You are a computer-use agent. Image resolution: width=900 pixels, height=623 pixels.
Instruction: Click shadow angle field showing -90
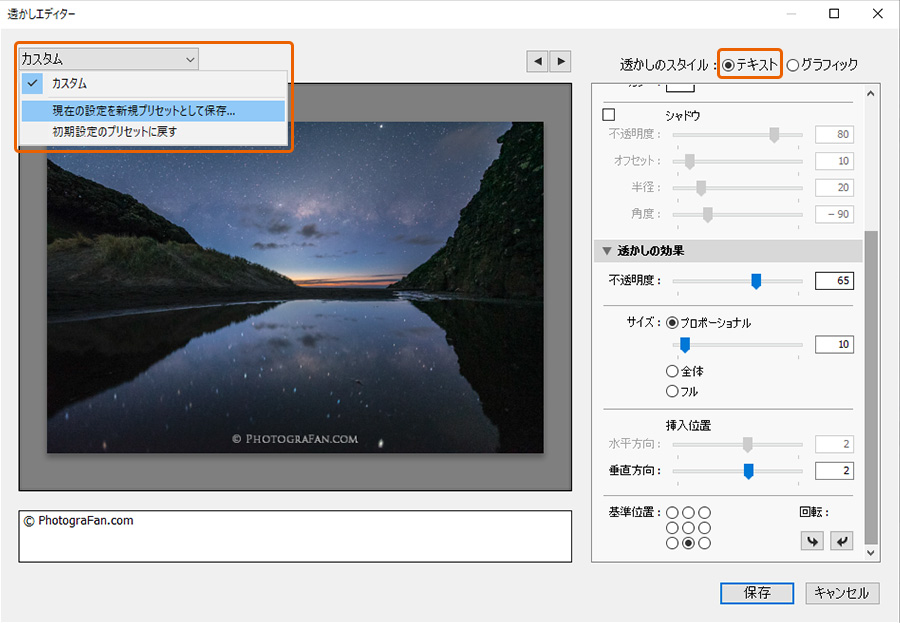click(834, 214)
